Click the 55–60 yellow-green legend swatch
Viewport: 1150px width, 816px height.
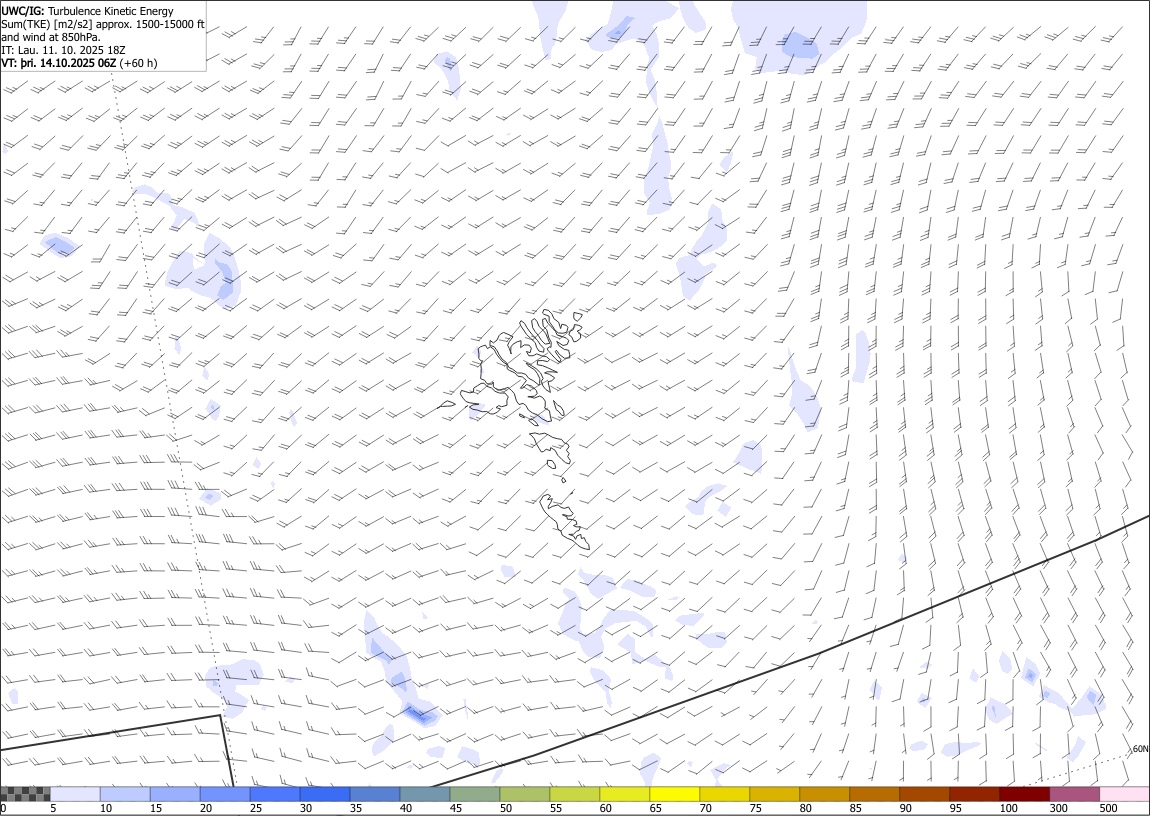tap(575, 794)
